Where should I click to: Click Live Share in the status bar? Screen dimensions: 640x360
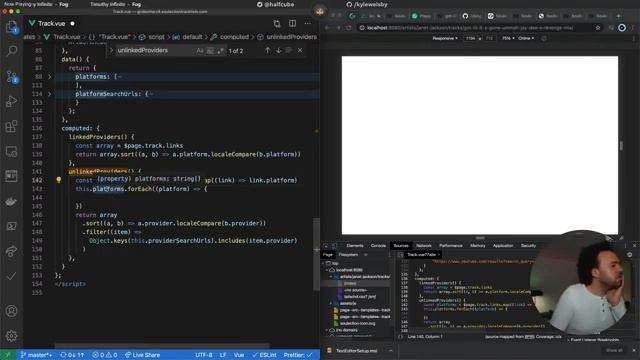coord(142,355)
